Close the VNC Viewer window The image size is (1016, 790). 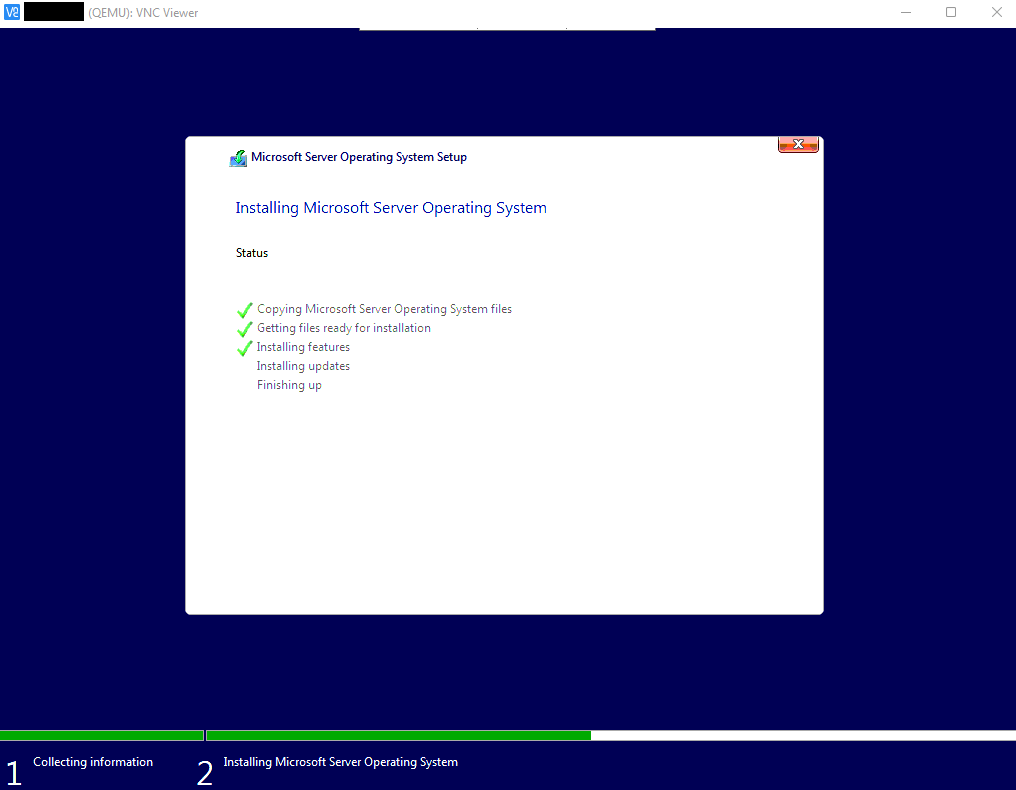pos(996,13)
